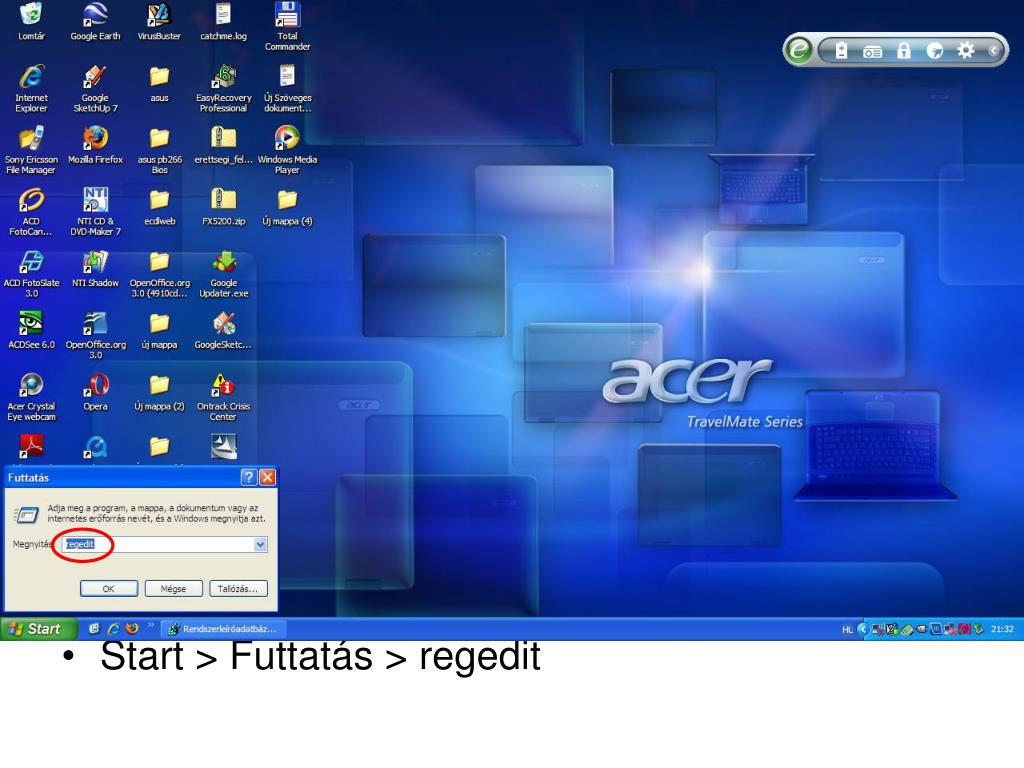Launch NTI CD & DVD-Maker 7
The height and width of the screenshot is (768, 1024).
[95, 212]
